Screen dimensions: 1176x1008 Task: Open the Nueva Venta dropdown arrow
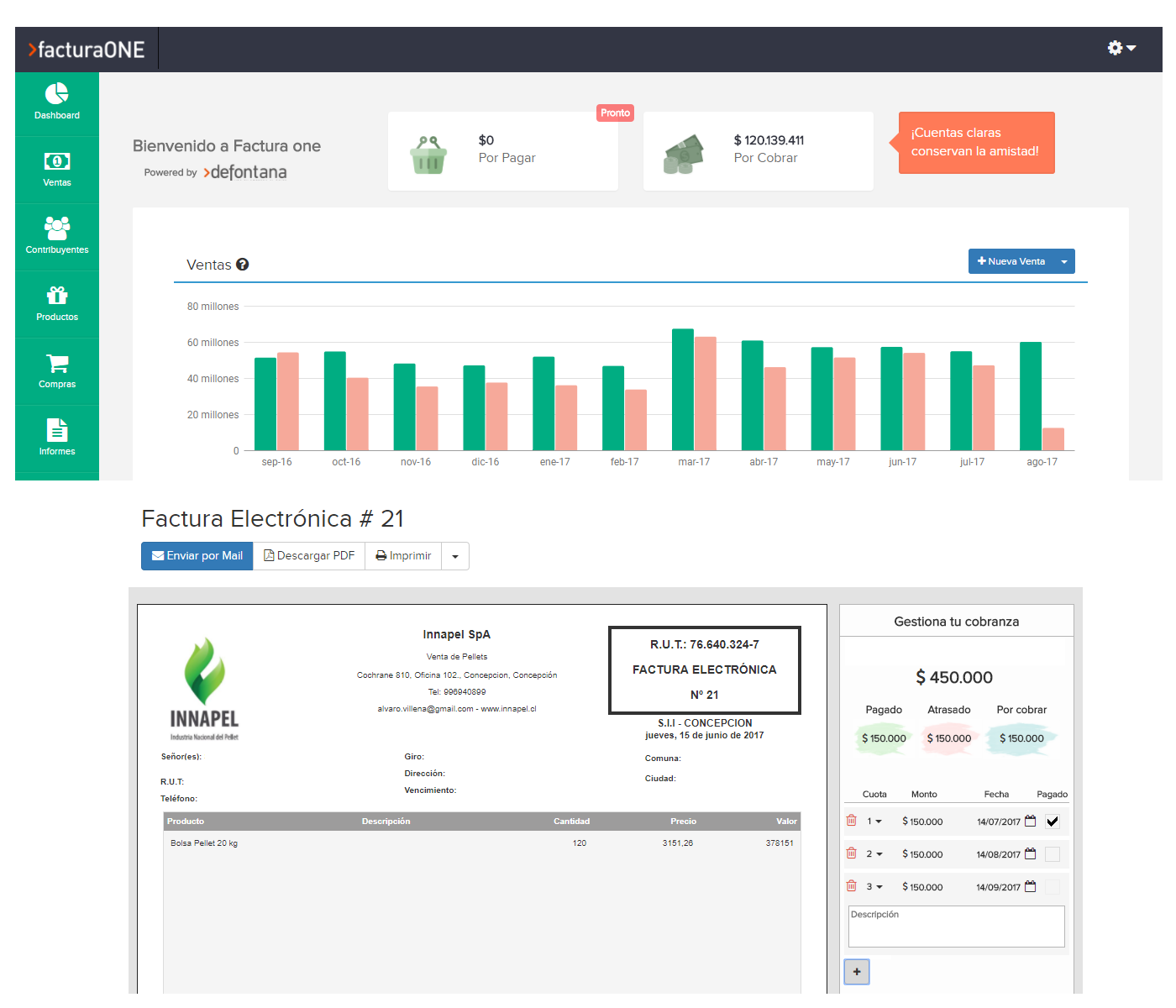1064,262
